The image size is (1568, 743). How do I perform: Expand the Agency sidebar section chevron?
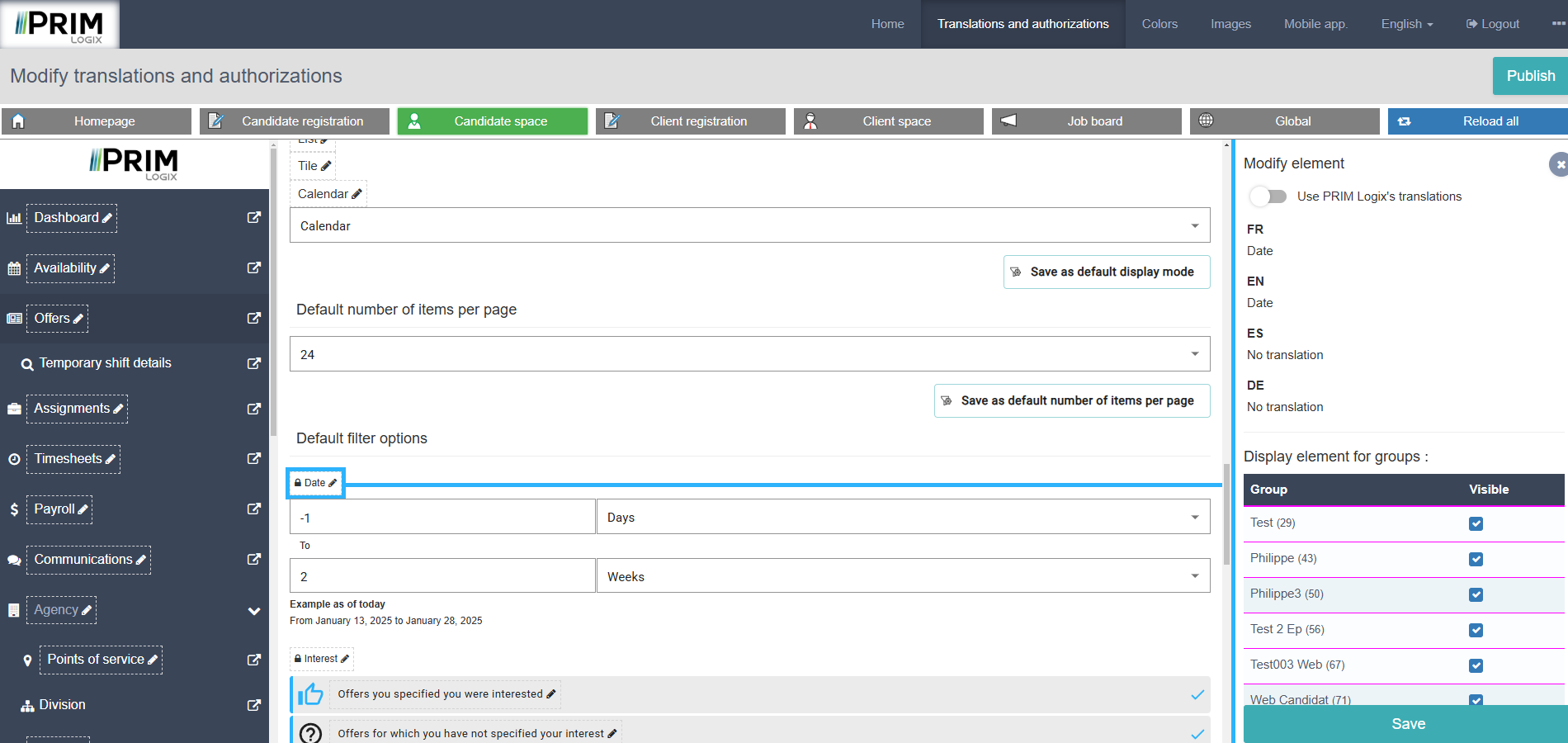[254, 611]
